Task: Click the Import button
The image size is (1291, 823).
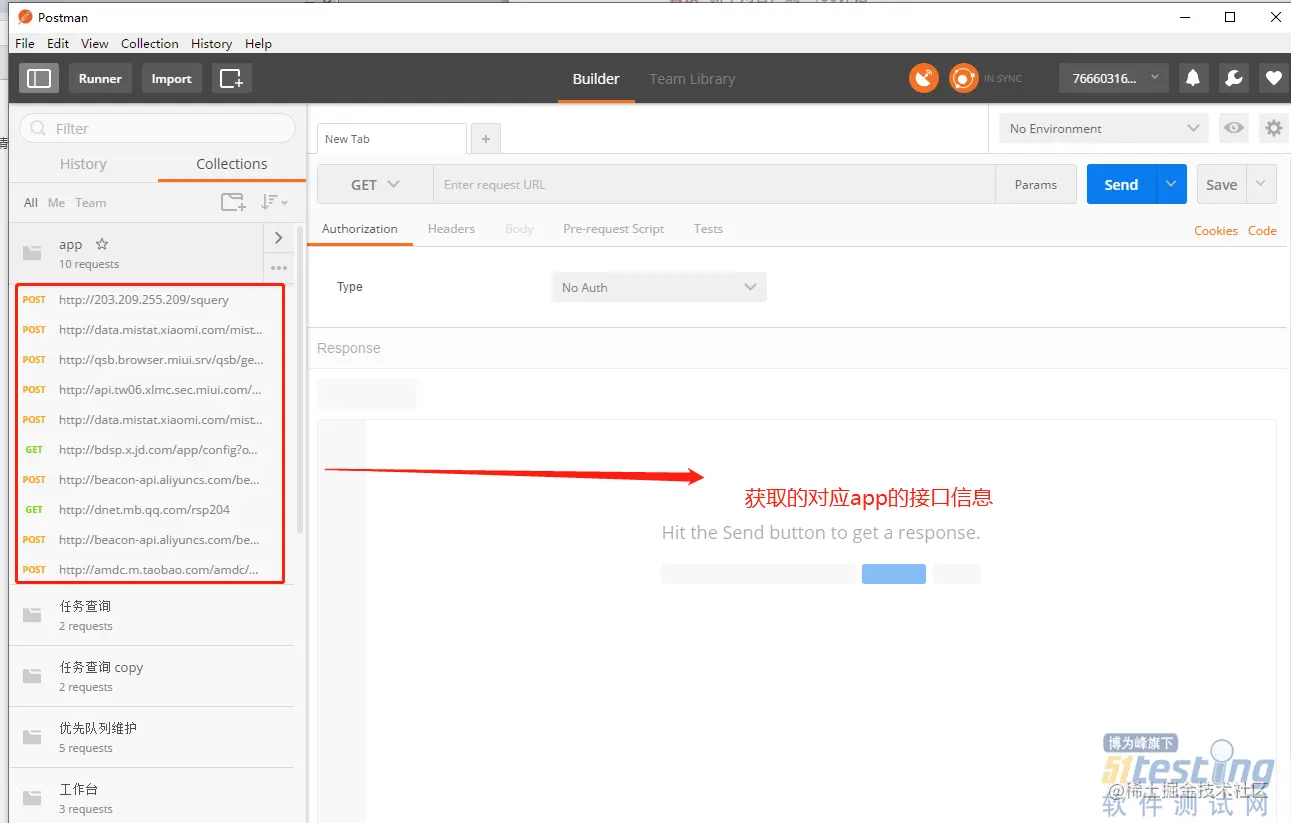Action: tap(171, 78)
